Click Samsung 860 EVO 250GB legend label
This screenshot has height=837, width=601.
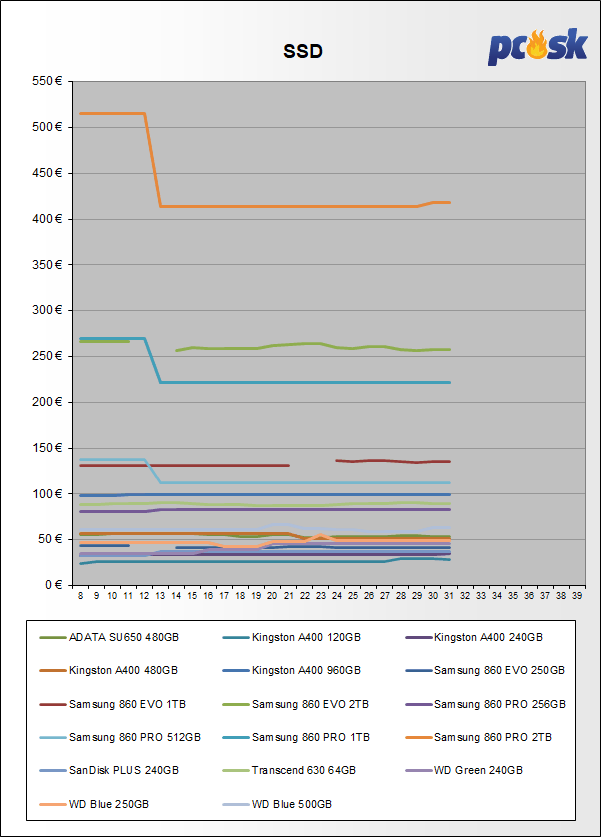[x=499, y=670]
